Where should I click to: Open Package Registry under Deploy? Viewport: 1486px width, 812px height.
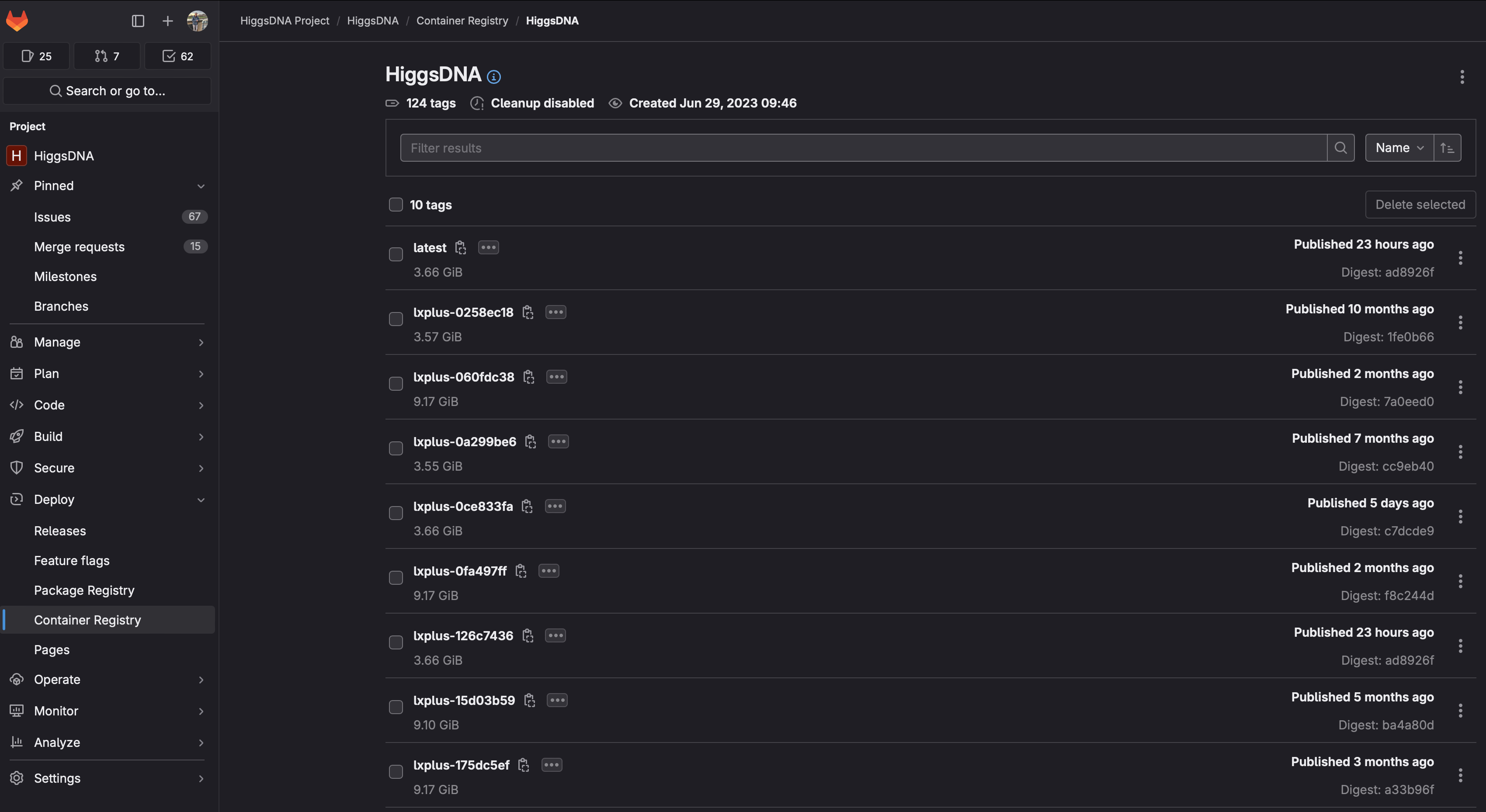(x=107, y=590)
